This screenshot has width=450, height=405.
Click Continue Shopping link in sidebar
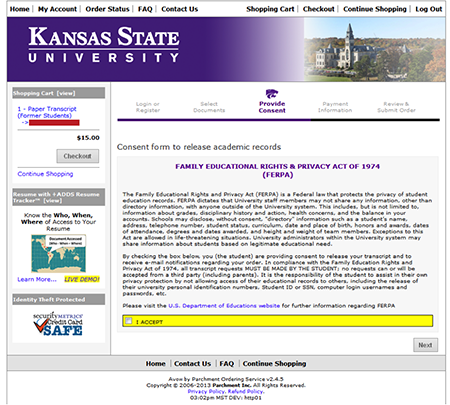coord(45,174)
